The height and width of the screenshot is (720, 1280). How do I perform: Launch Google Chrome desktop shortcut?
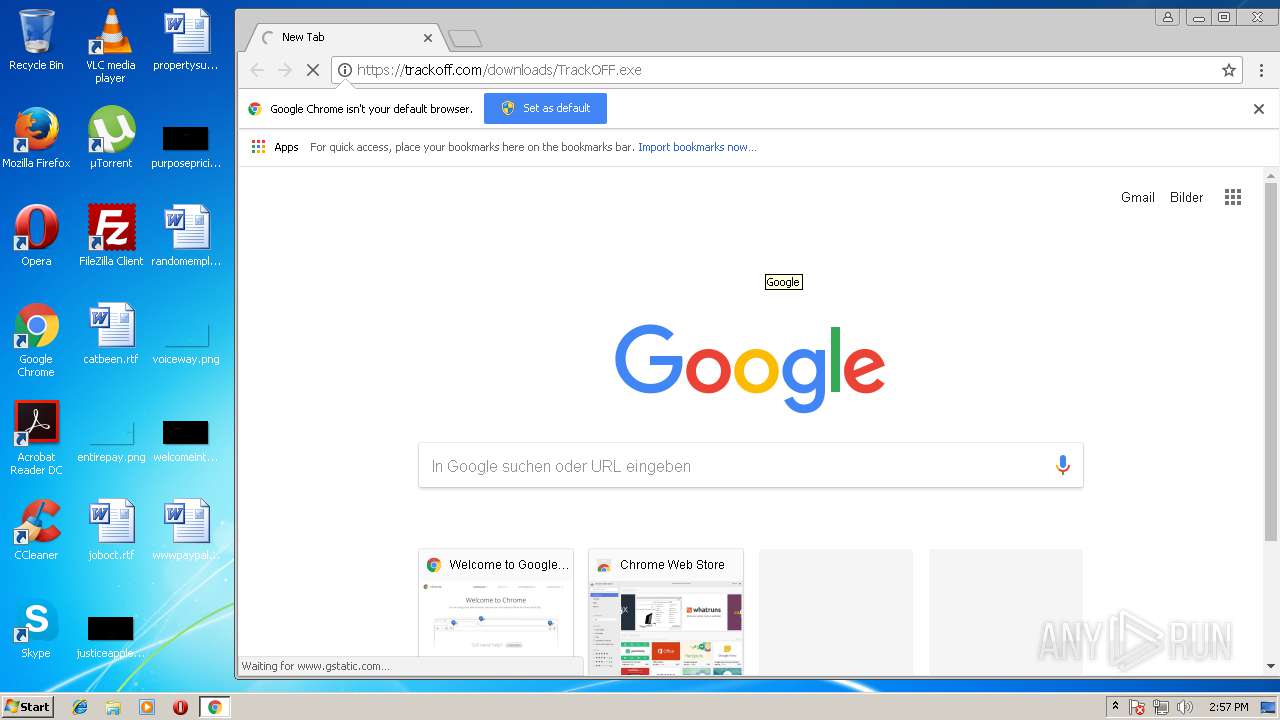tap(36, 340)
